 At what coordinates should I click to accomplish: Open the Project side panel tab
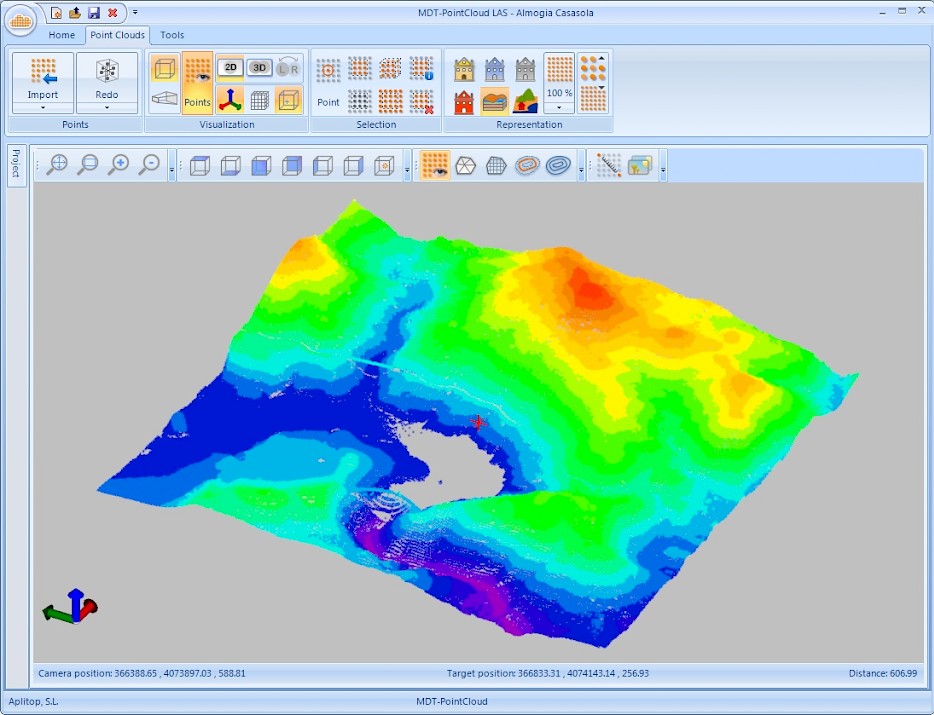point(16,165)
